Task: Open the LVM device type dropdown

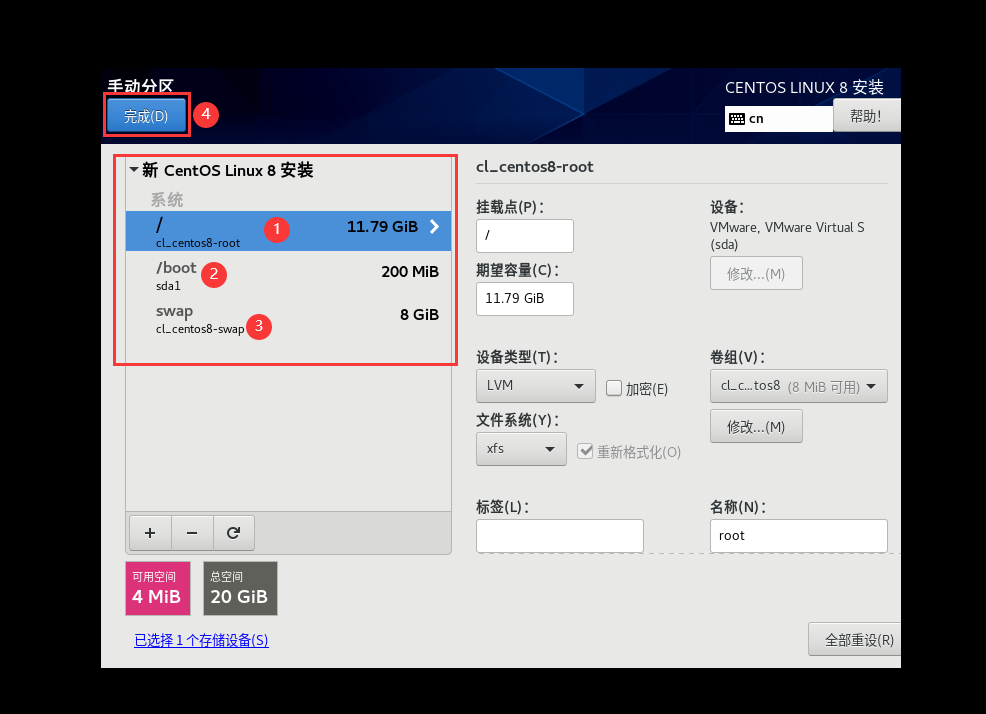Action: 536,386
